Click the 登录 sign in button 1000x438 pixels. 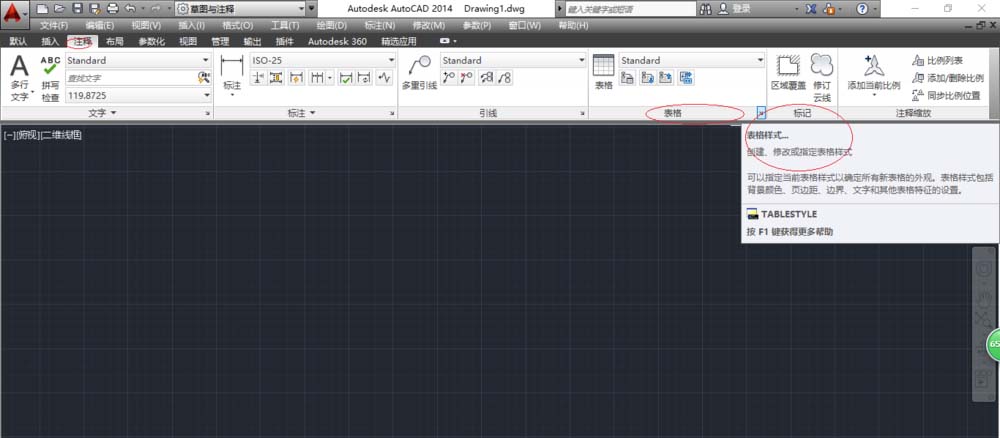pos(735,9)
